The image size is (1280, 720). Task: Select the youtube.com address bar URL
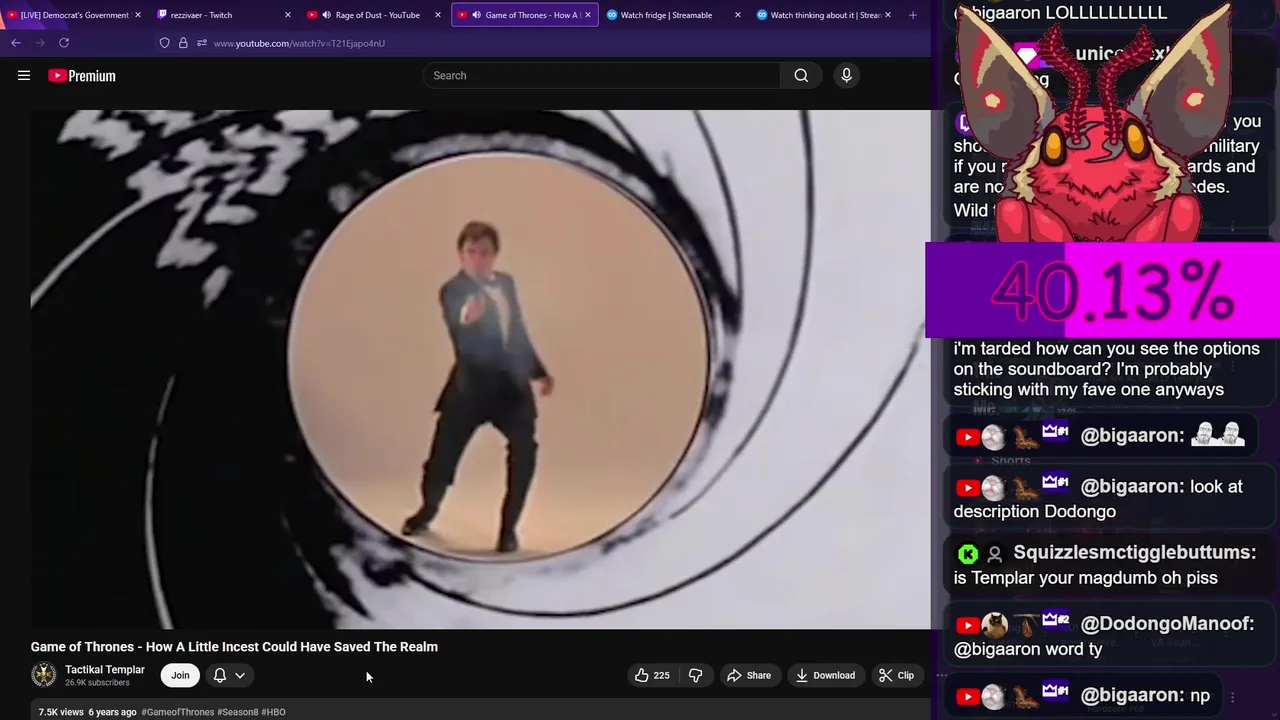299,43
